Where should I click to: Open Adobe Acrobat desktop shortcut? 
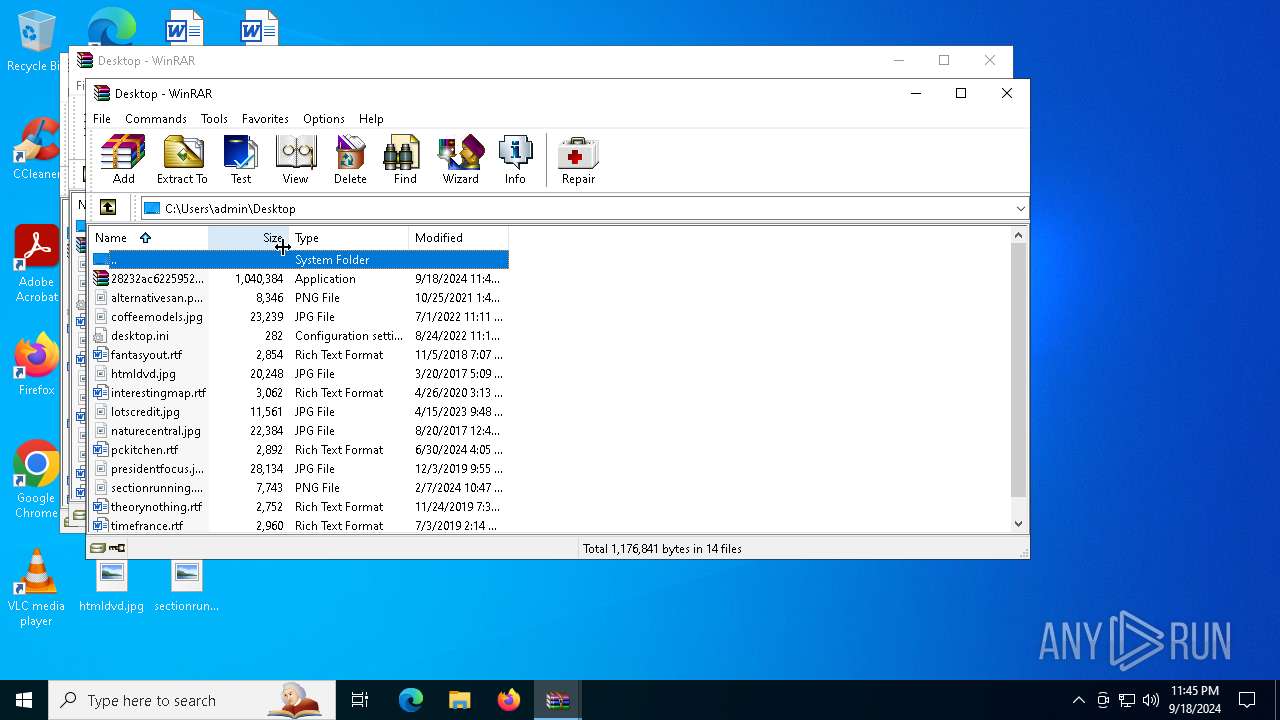pyautogui.click(x=36, y=264)
